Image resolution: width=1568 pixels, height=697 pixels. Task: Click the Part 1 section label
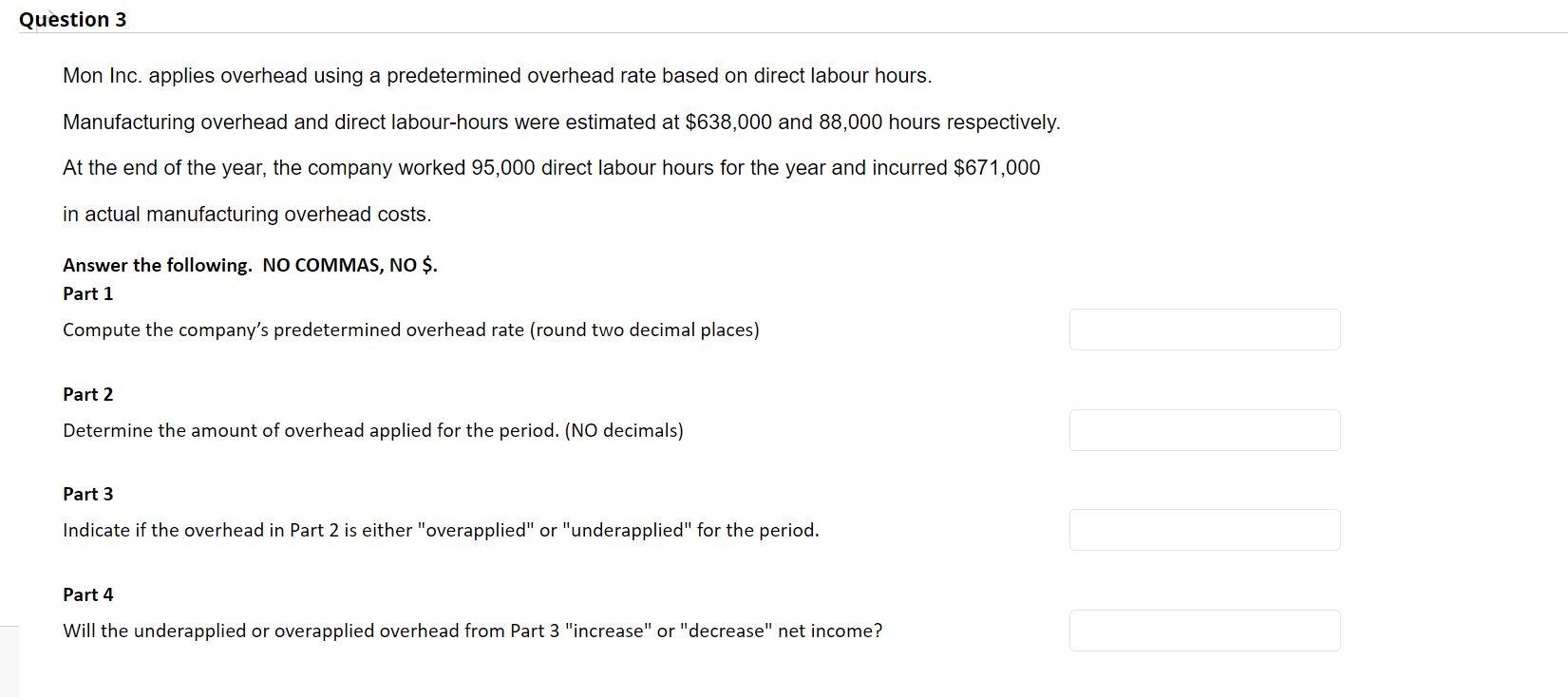(x=86, y=293)
